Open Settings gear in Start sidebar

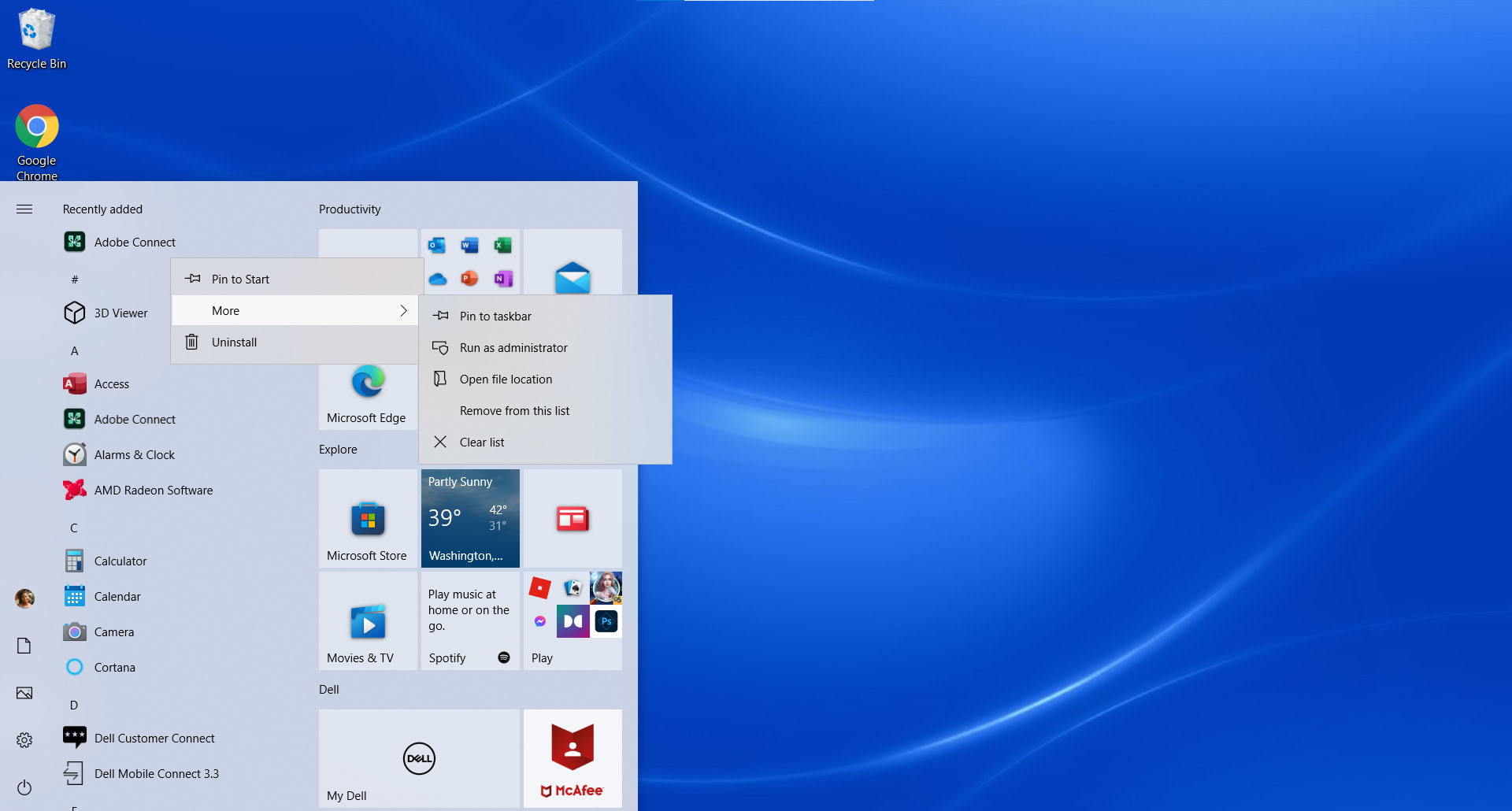[24, 740]
